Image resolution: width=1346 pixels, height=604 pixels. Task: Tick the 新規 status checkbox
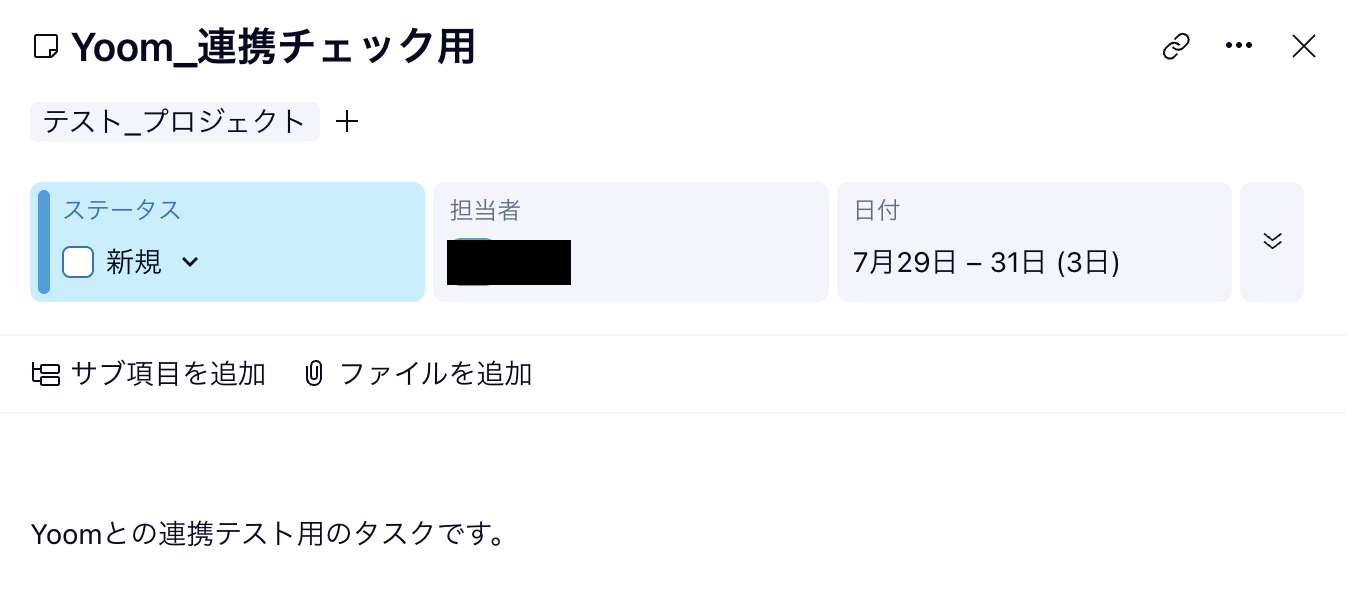point(78,262)
